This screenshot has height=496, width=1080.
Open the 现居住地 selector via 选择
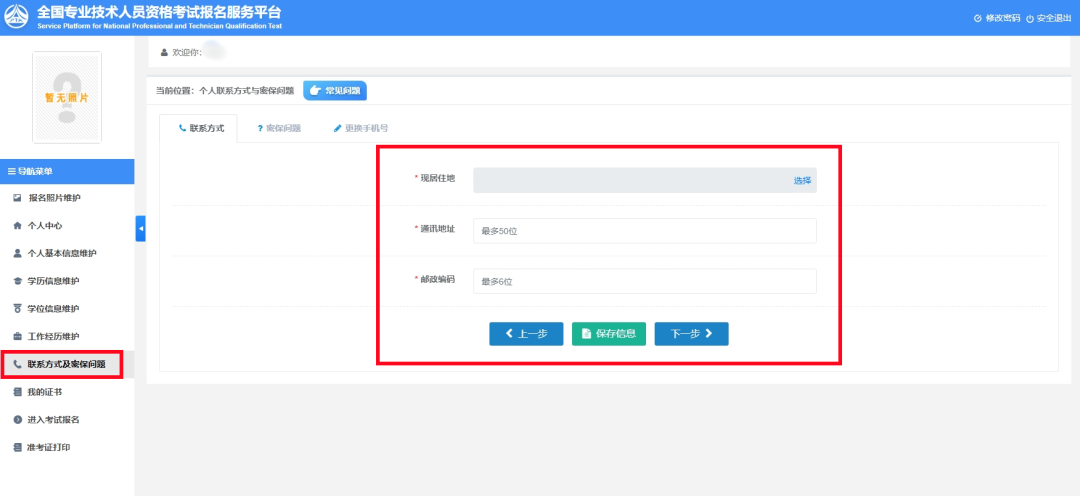802,181
